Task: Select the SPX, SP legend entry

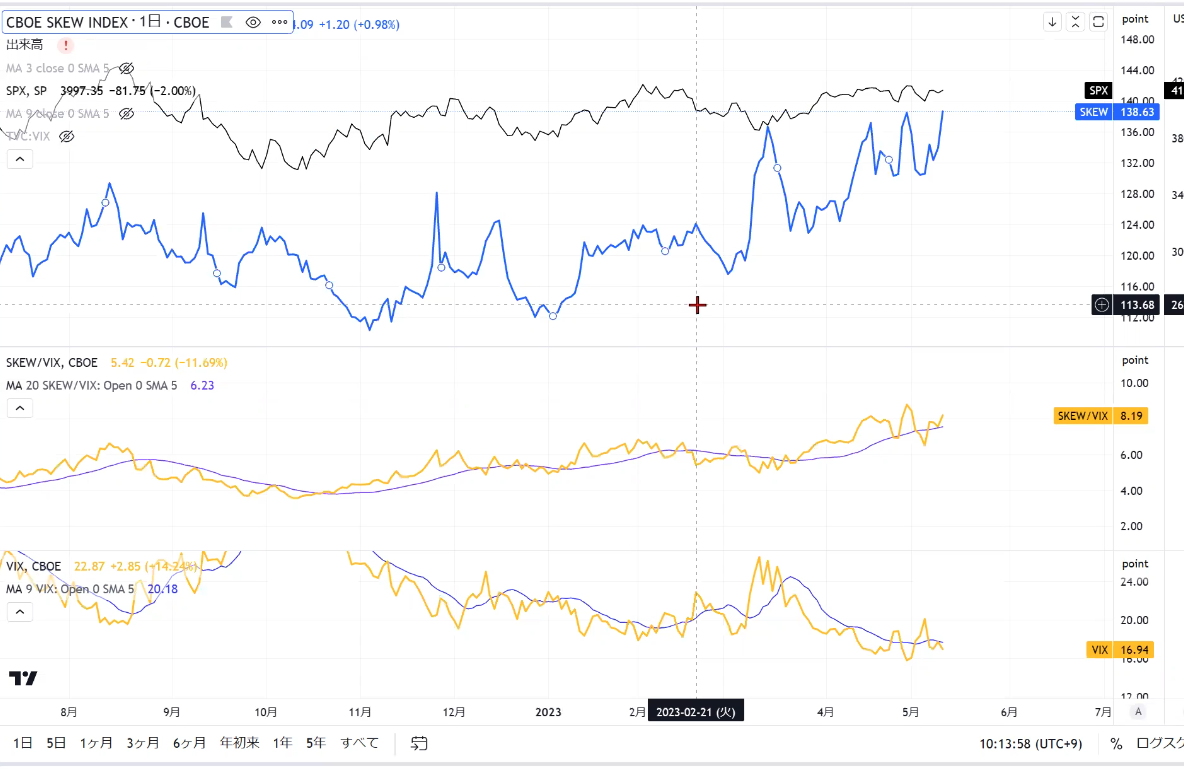Action: pos(26,91)
